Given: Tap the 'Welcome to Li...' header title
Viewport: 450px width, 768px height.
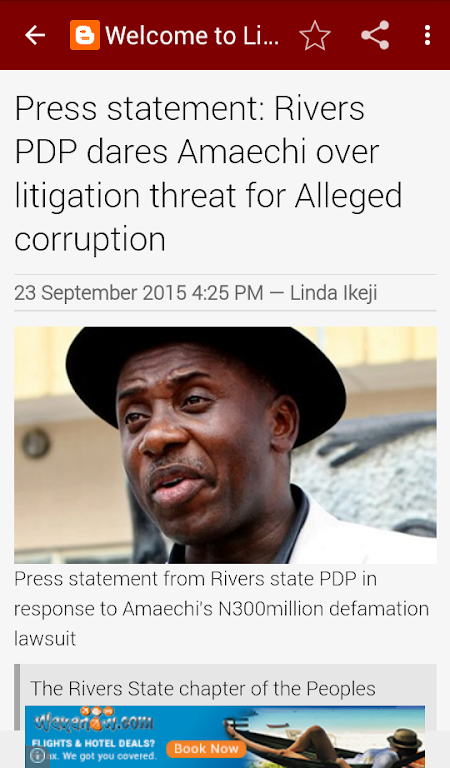Looking at the screenshot, I should coord(192,36).
